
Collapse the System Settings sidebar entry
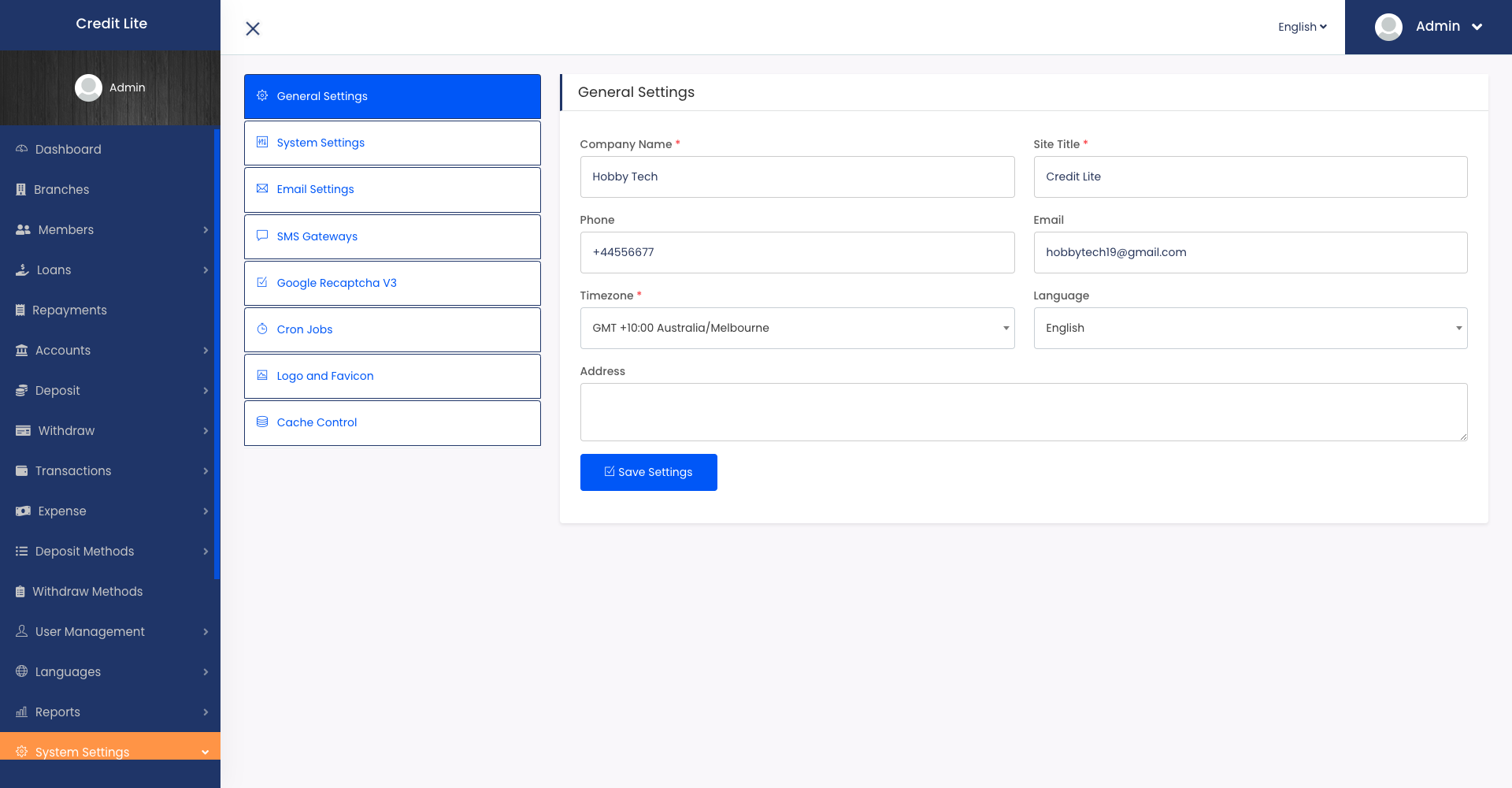point(206,752)
